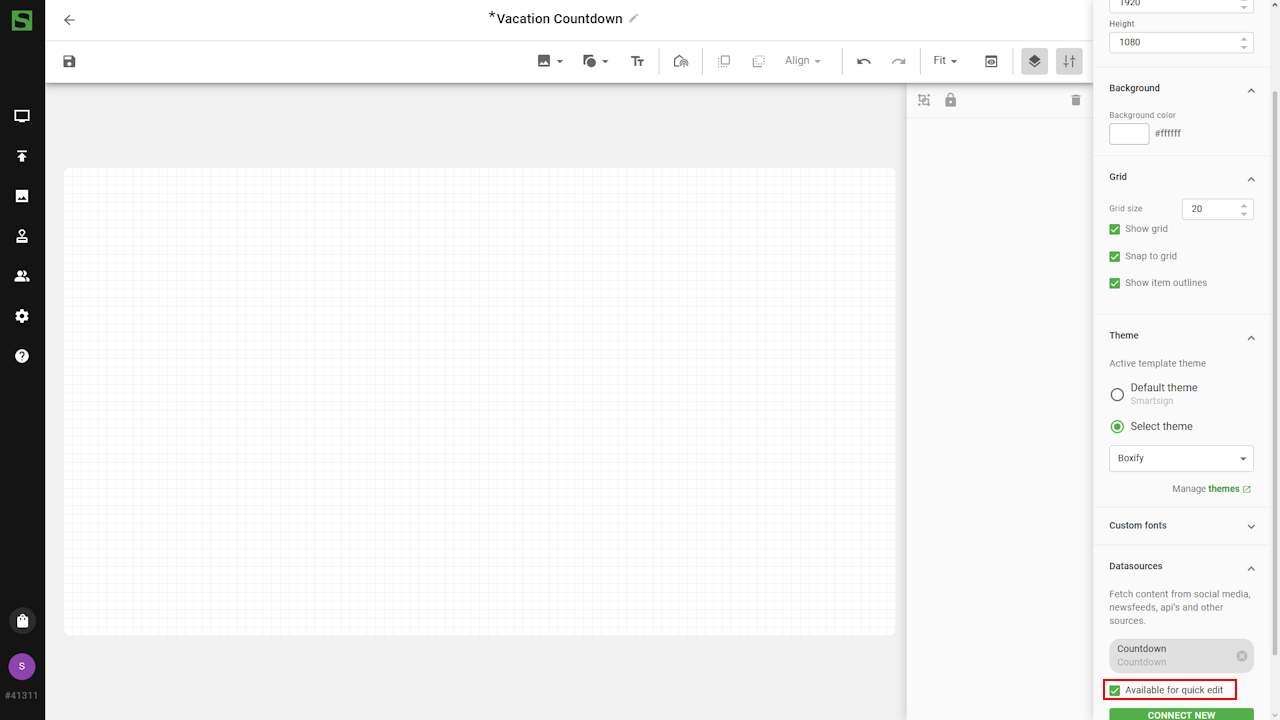
Task: Open the insert image menu
Action: (x=549, y=61)
